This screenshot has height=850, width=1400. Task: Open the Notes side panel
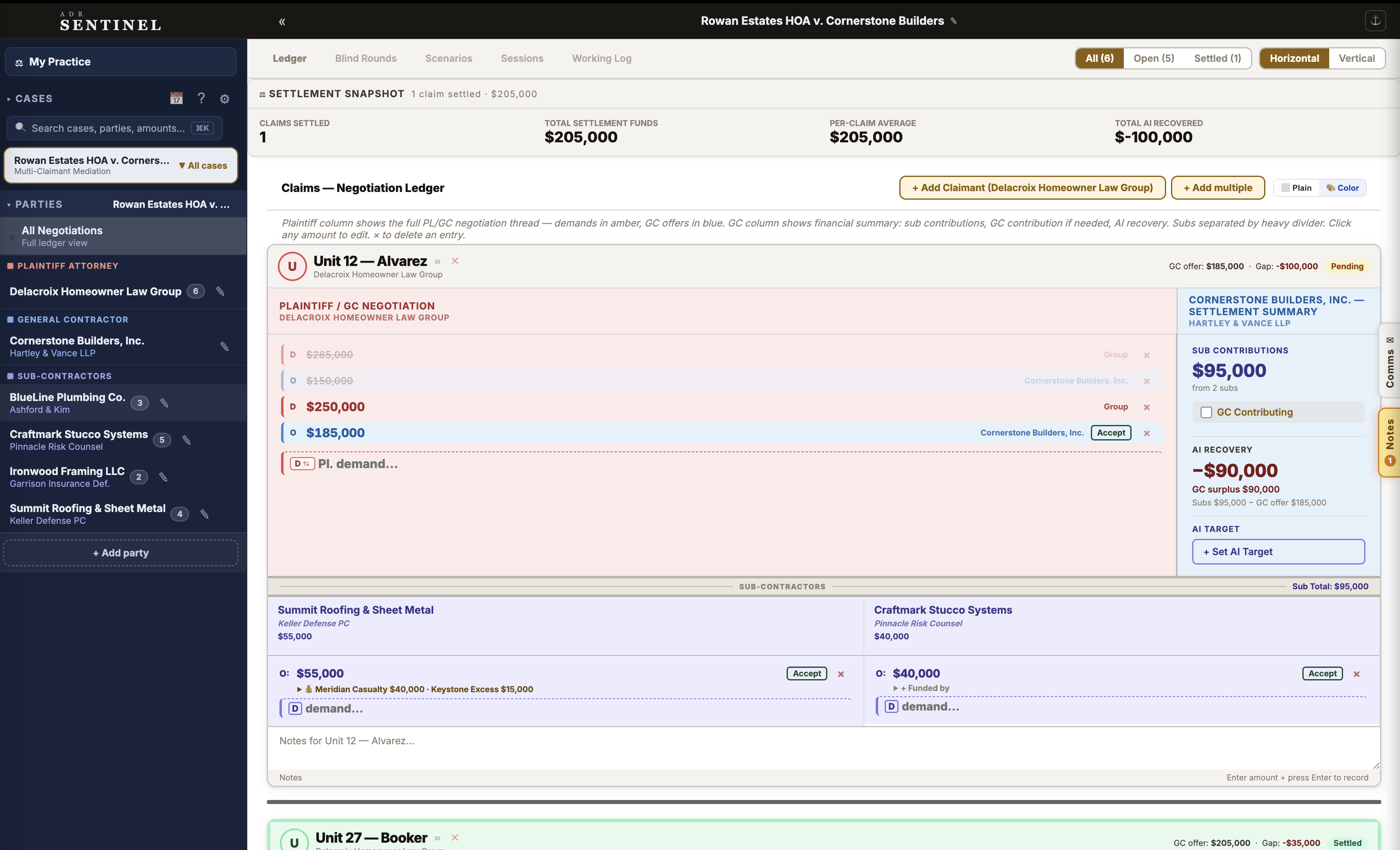[1389, 442]
